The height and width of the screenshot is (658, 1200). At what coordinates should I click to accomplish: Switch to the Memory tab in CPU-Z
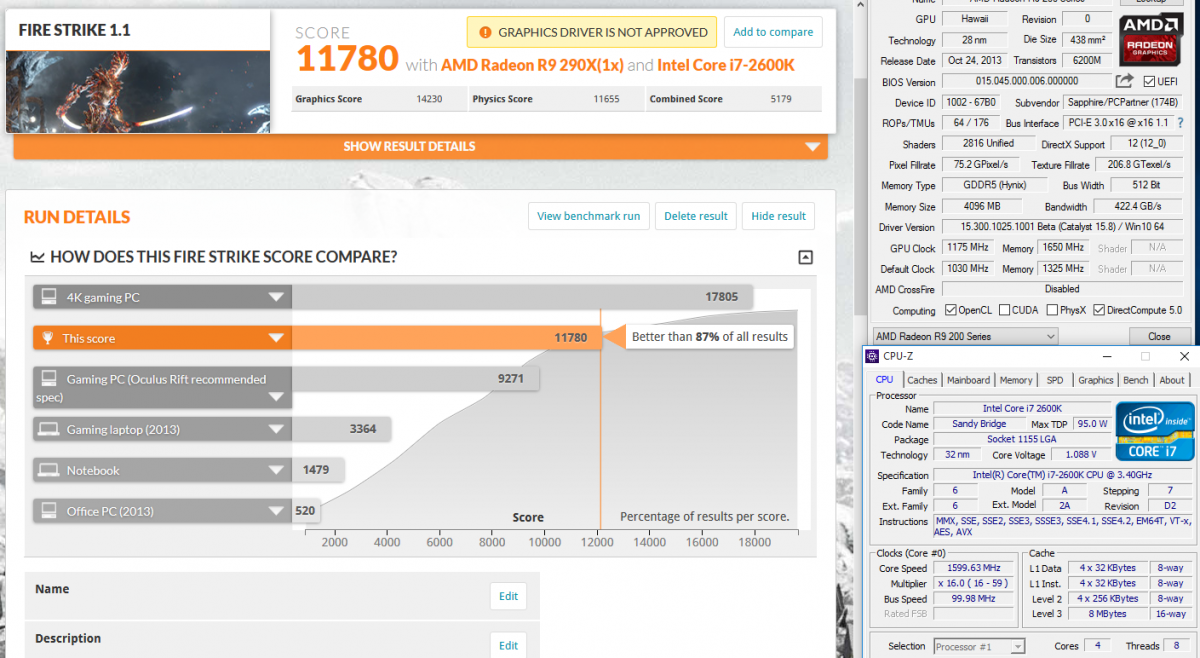coord(1016,380)
